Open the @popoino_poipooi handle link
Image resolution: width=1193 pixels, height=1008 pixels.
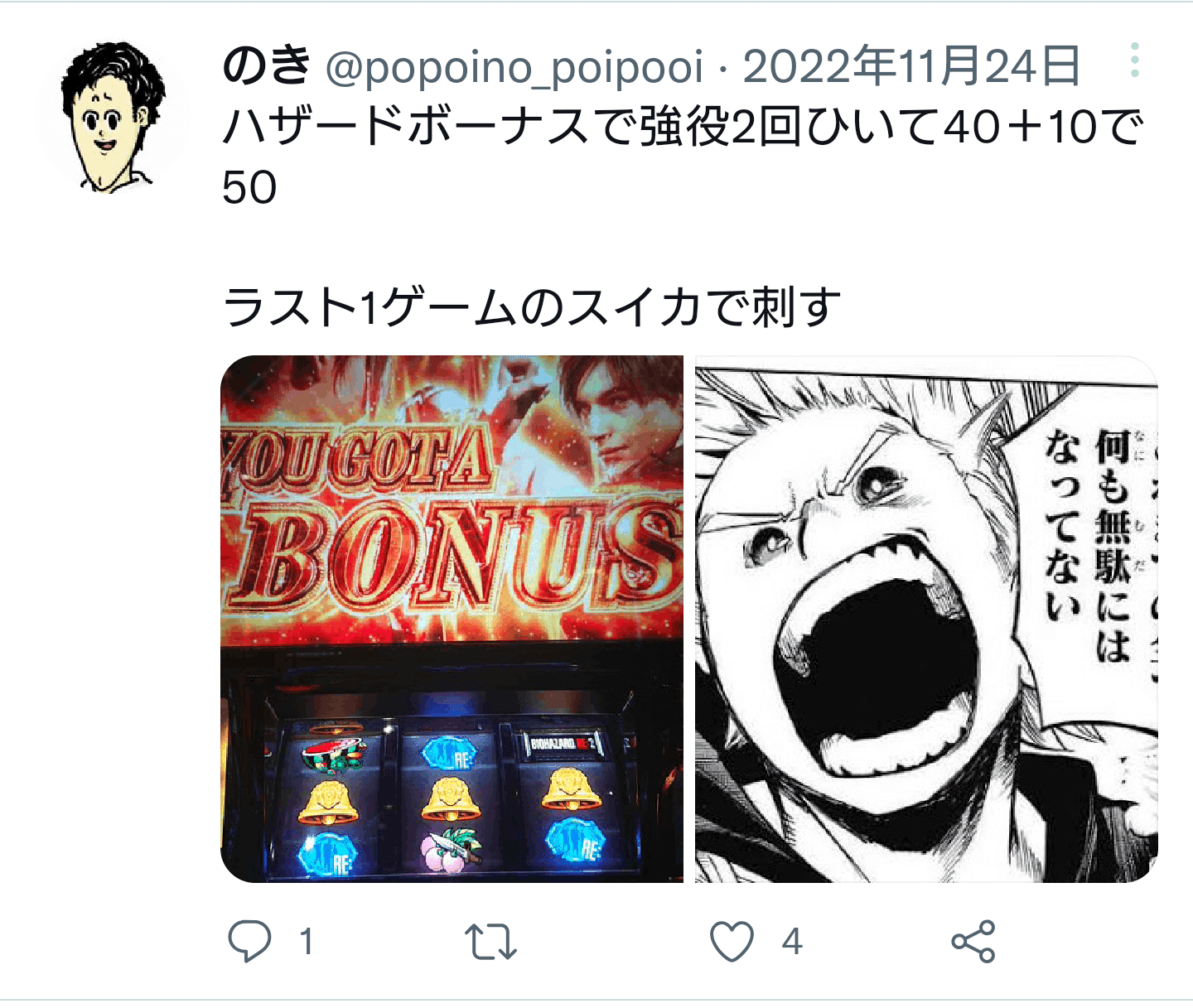(x=514, y=68)
